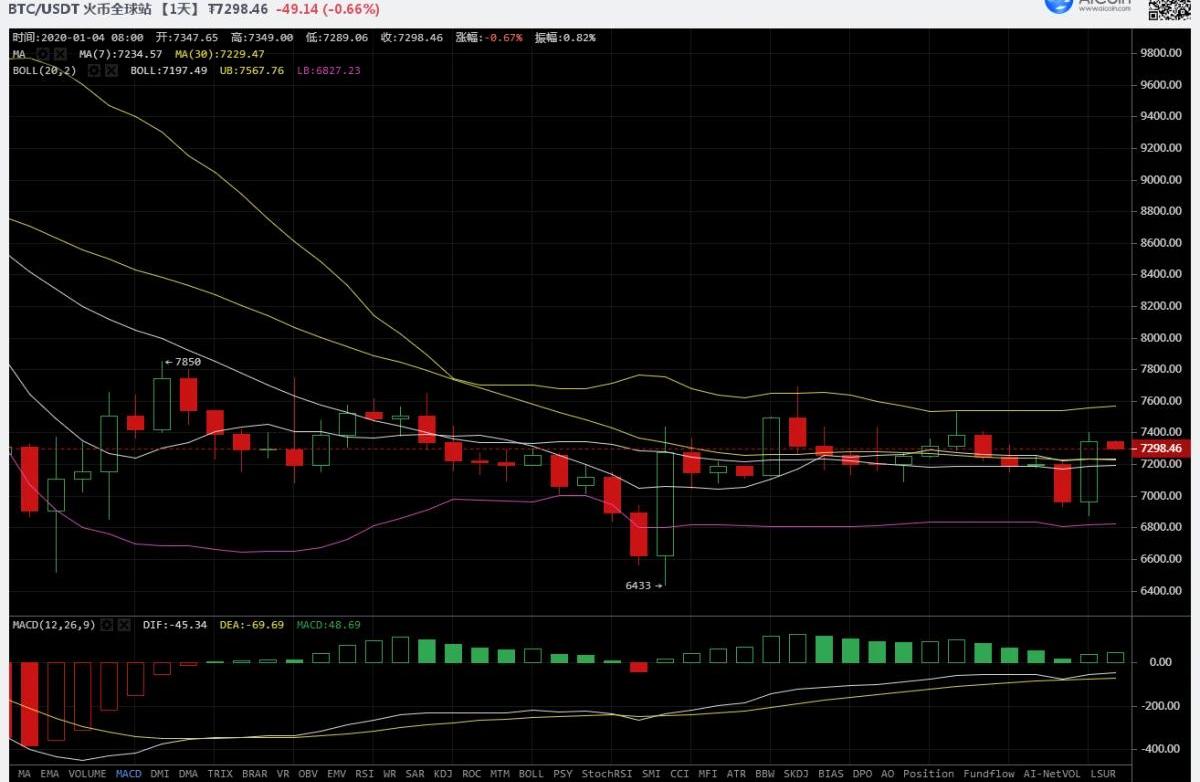Open the Fundflow indicator tab
This screenshot has height=782, width=1200.
(988, 773)
